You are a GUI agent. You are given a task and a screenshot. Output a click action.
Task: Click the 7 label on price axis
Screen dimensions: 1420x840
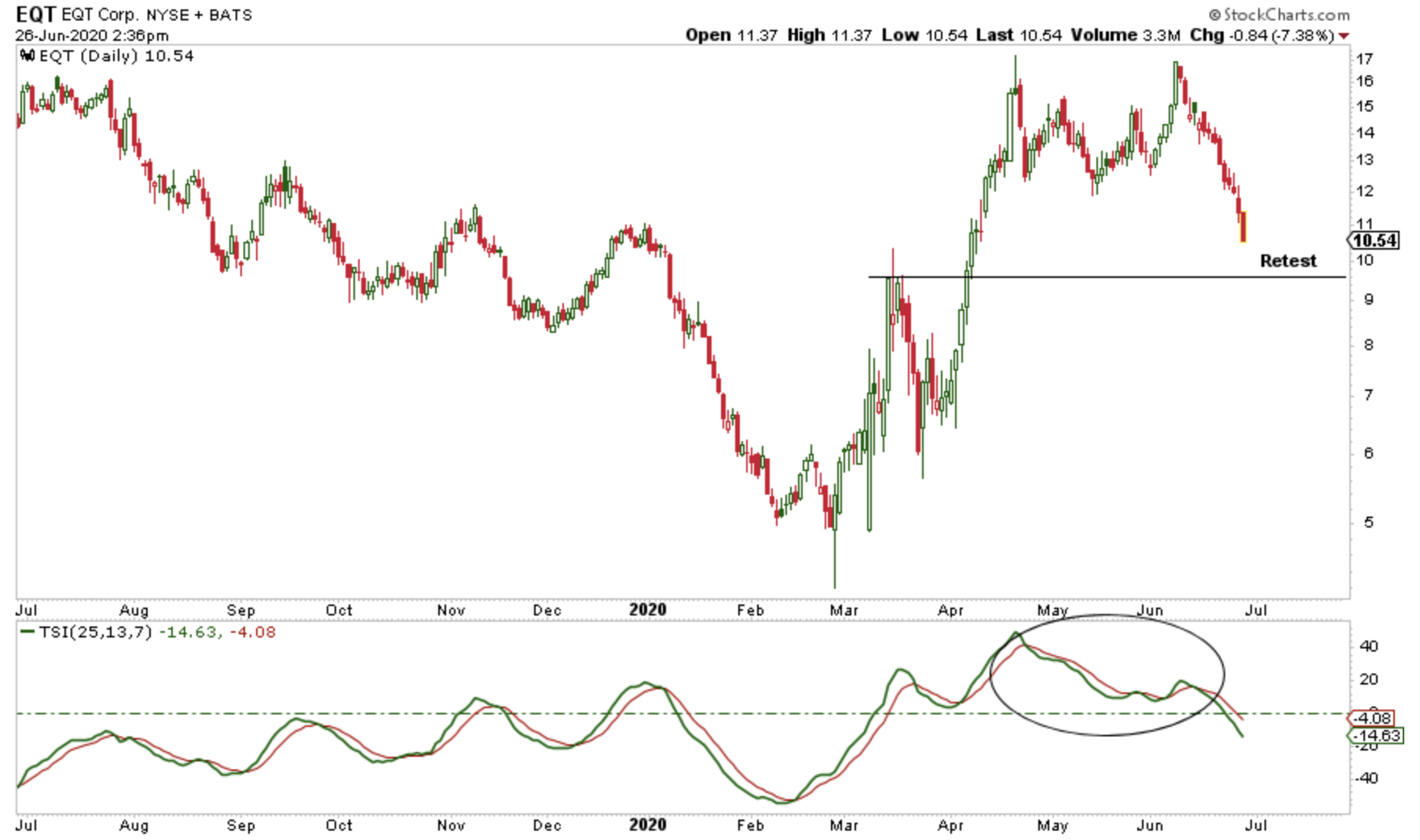[1369, 395]
